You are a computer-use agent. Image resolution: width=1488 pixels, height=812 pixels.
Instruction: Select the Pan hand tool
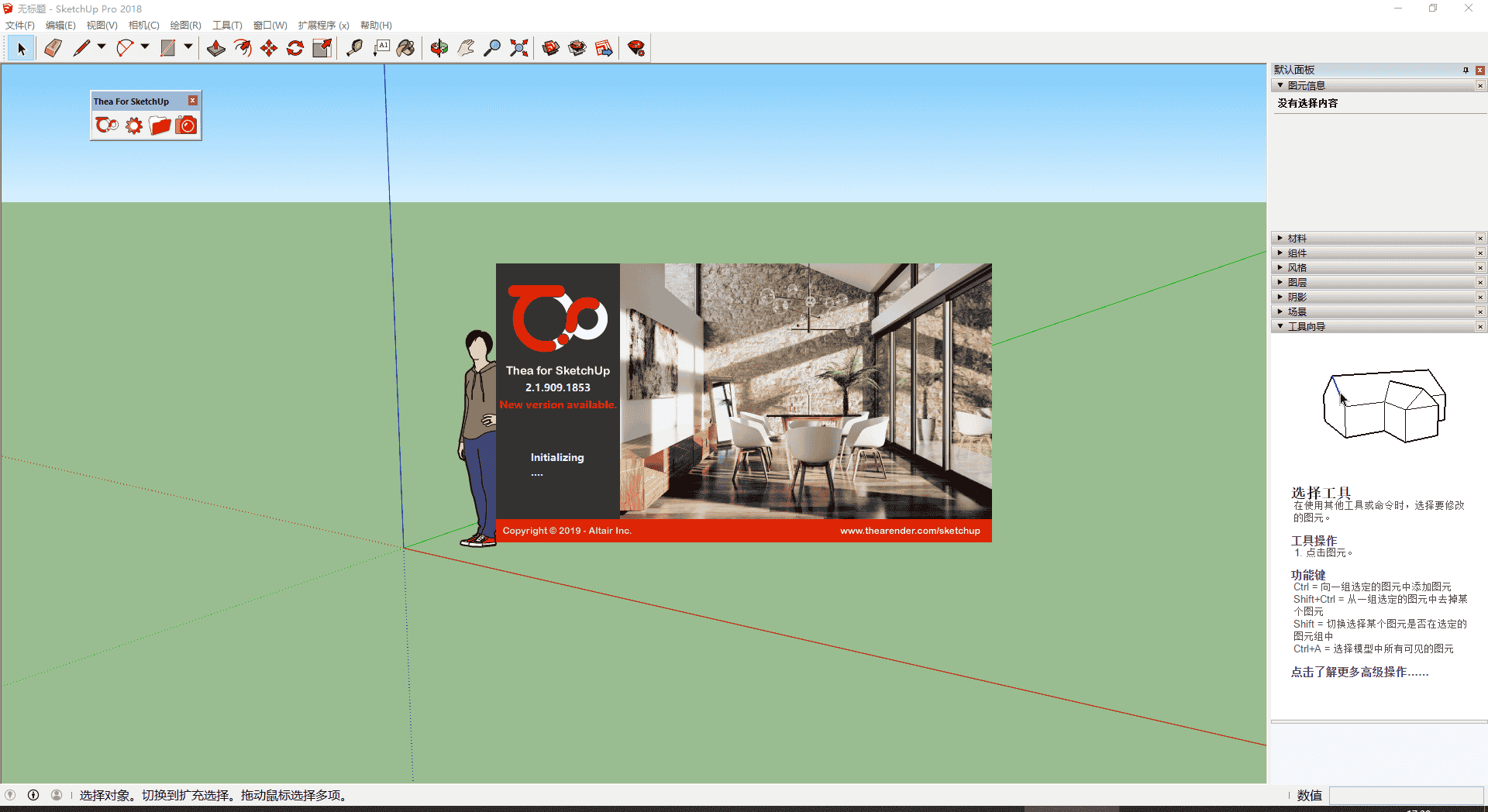pyautogui.click(x=466, y=49)
